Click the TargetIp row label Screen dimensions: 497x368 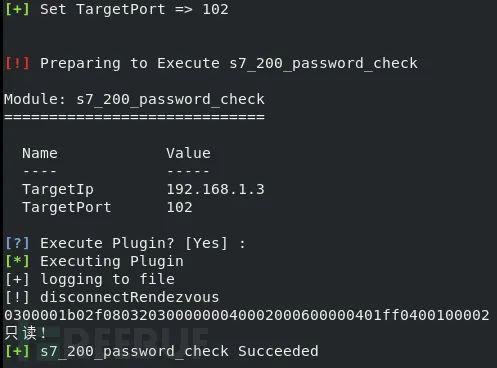click(58, 189)
